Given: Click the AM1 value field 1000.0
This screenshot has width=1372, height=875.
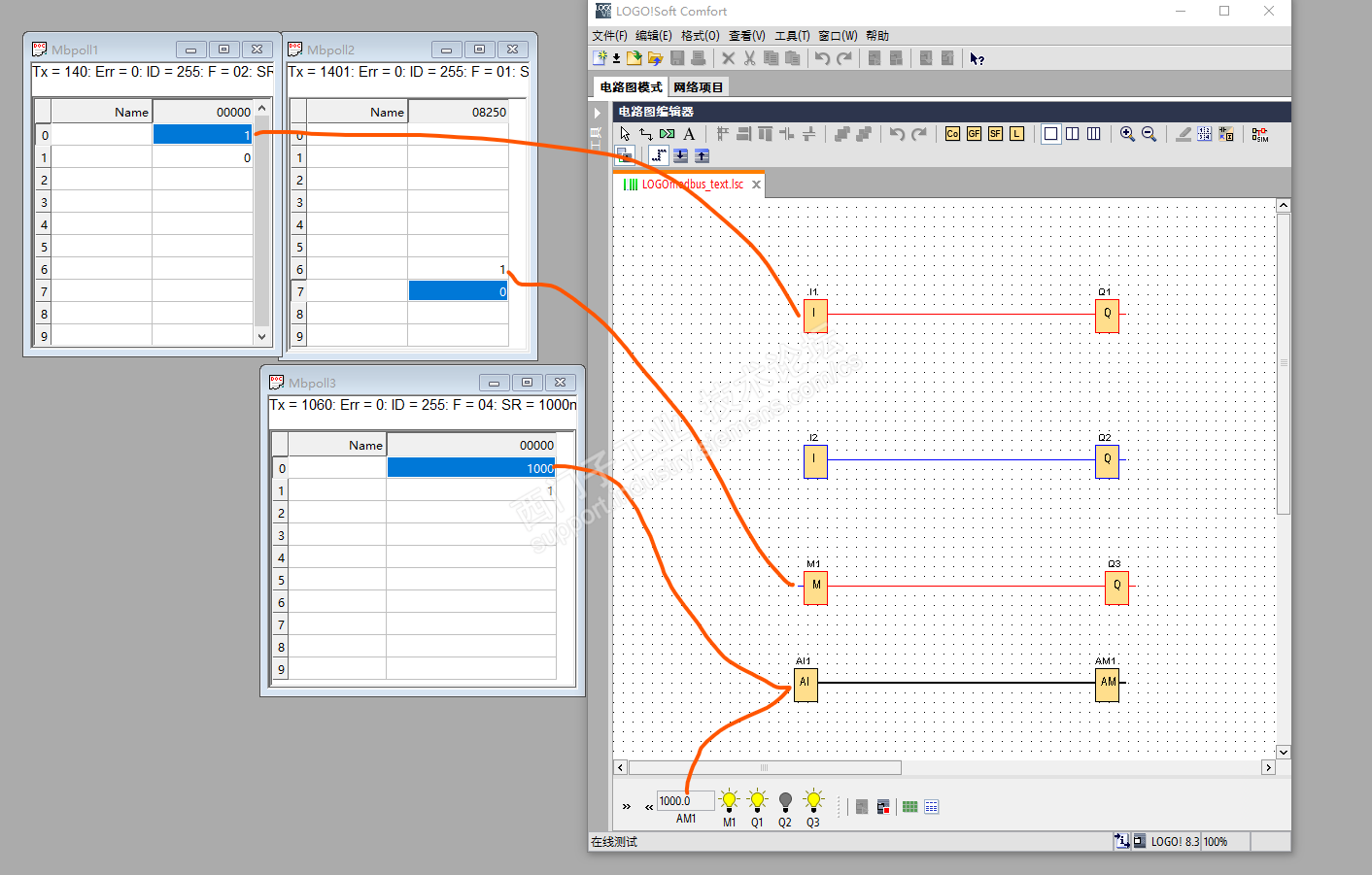Looking at the screenshot, I should [685, 801].
